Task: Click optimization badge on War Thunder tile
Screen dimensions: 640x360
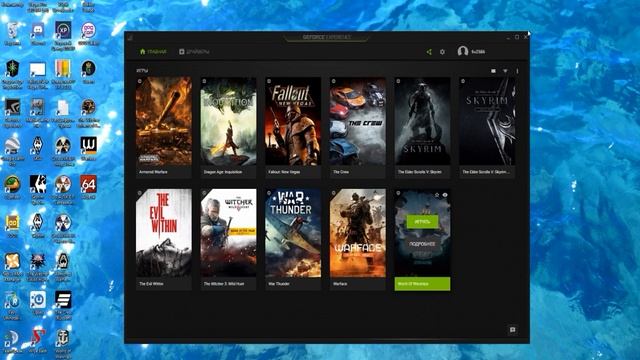Action: [x=269, y=193]
